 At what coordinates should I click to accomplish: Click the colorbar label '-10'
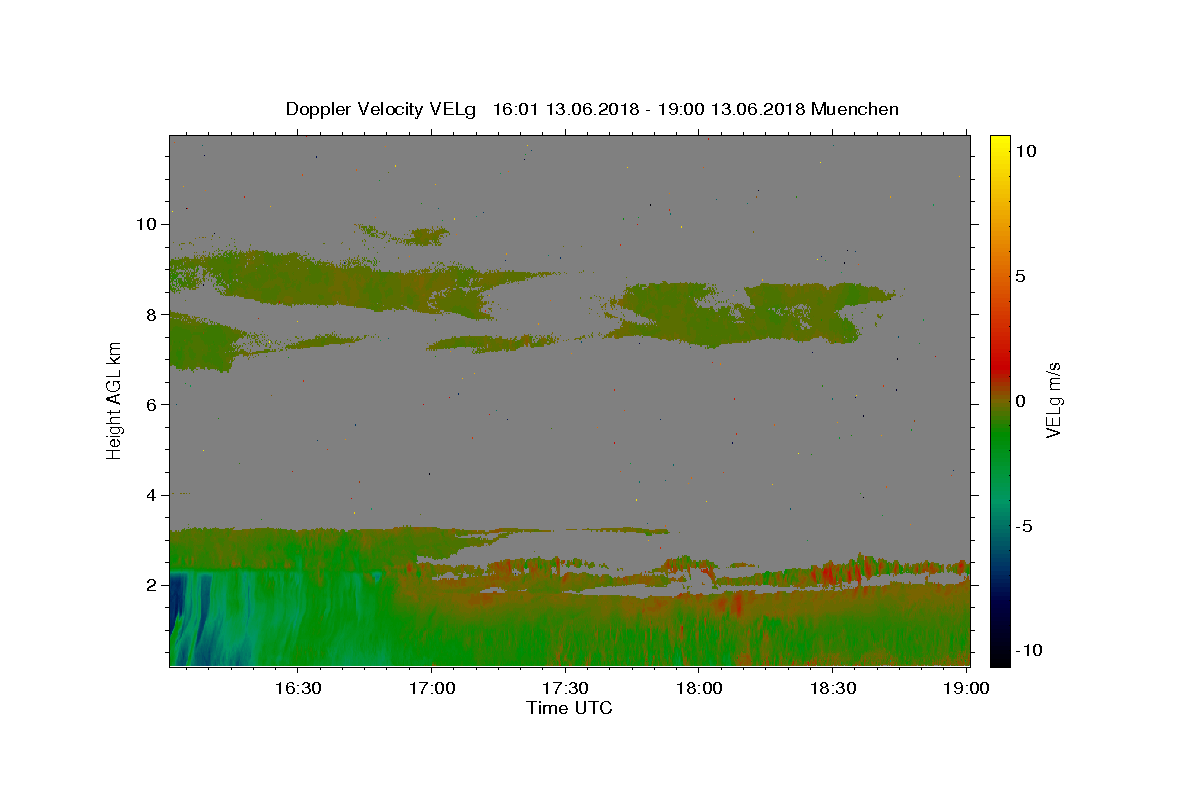1029,650
